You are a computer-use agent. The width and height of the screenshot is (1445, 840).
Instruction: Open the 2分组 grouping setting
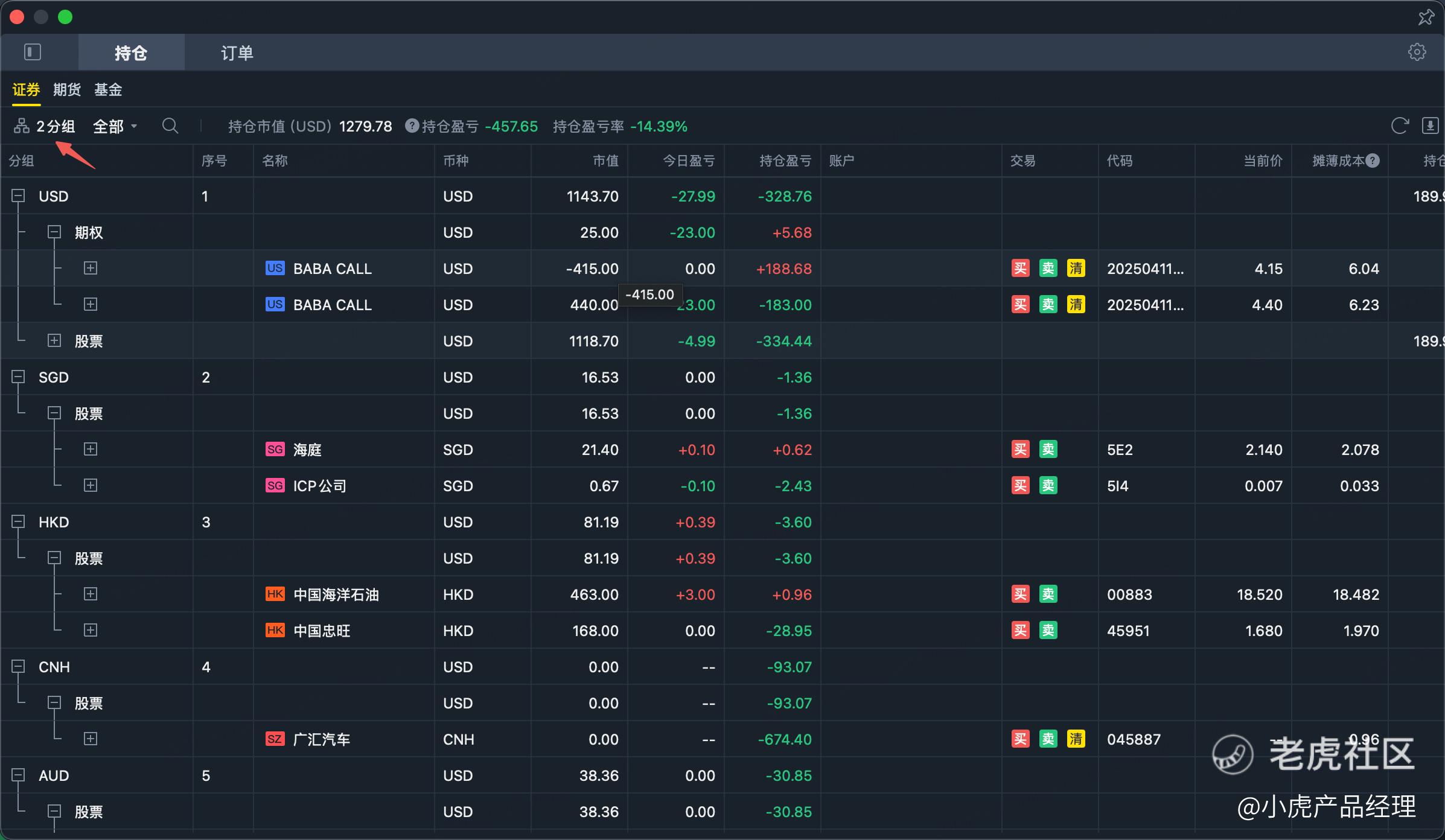(45, 126)
